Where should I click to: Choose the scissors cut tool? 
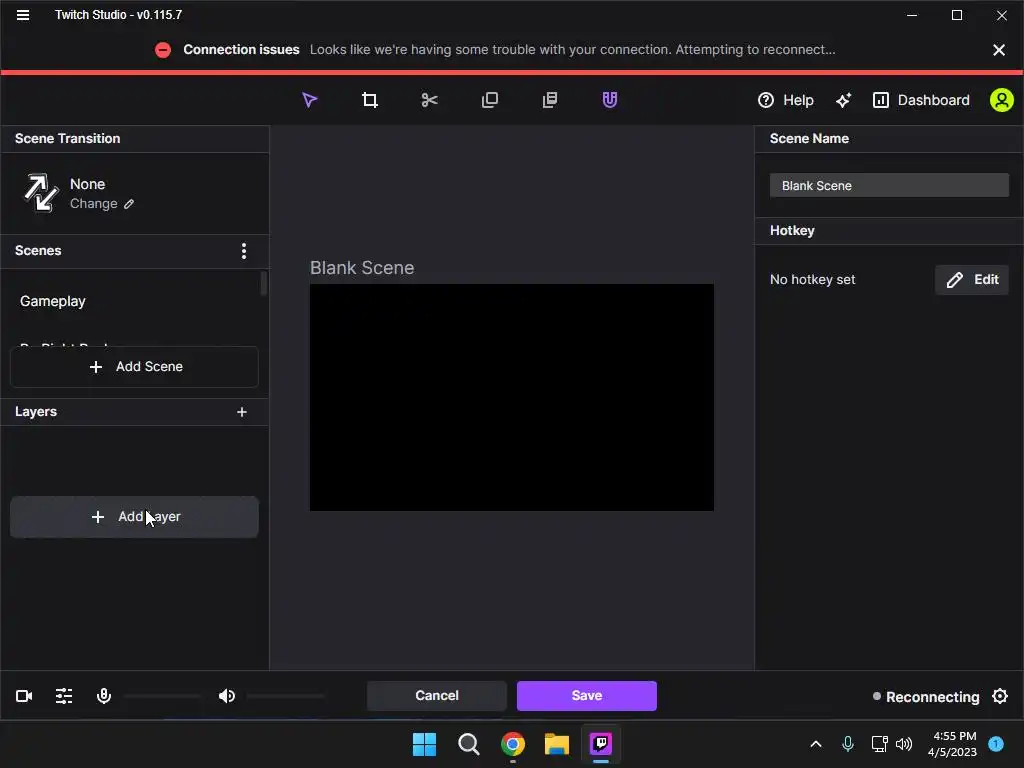(429, 100)
